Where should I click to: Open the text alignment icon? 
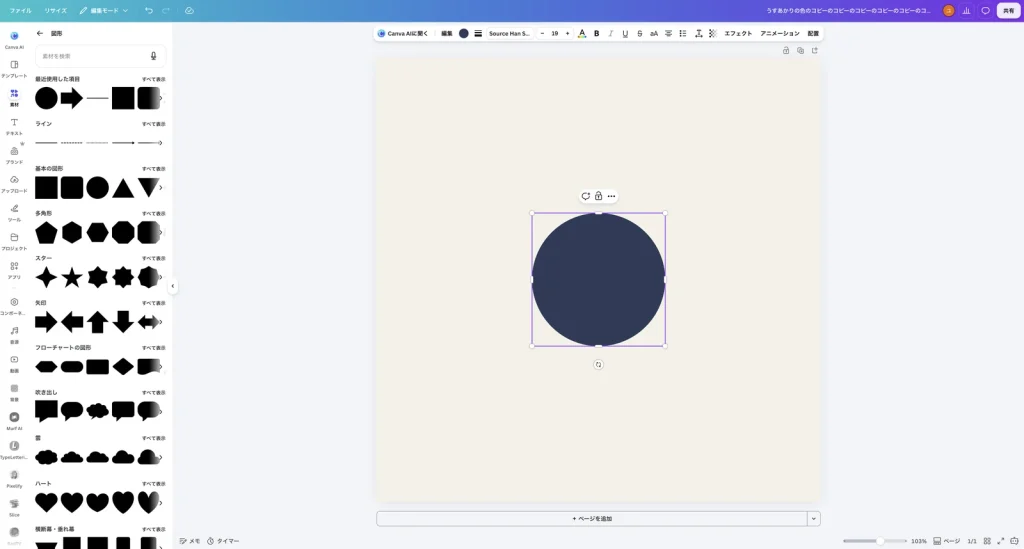click(668, 33)
